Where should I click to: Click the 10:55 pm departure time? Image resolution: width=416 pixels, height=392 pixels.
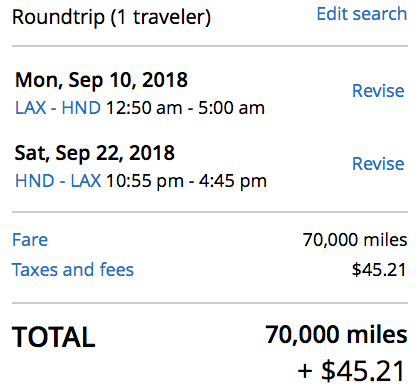pyautogui.click(x=145, y=181)
